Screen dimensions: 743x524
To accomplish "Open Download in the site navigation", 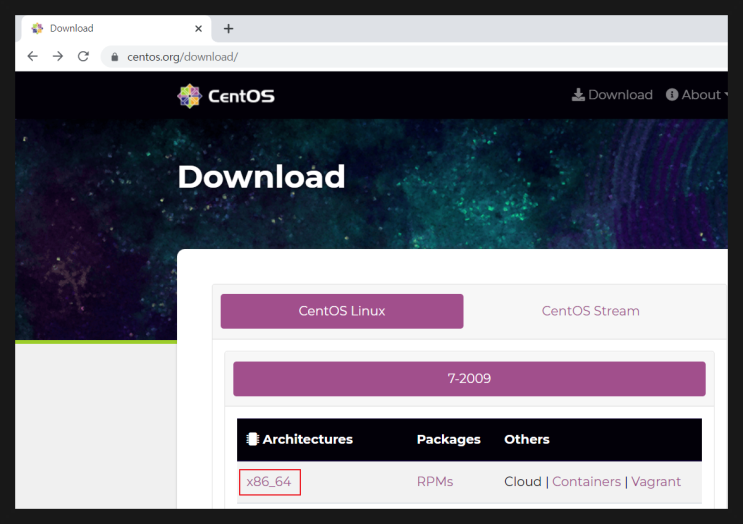I will [612, 95].
